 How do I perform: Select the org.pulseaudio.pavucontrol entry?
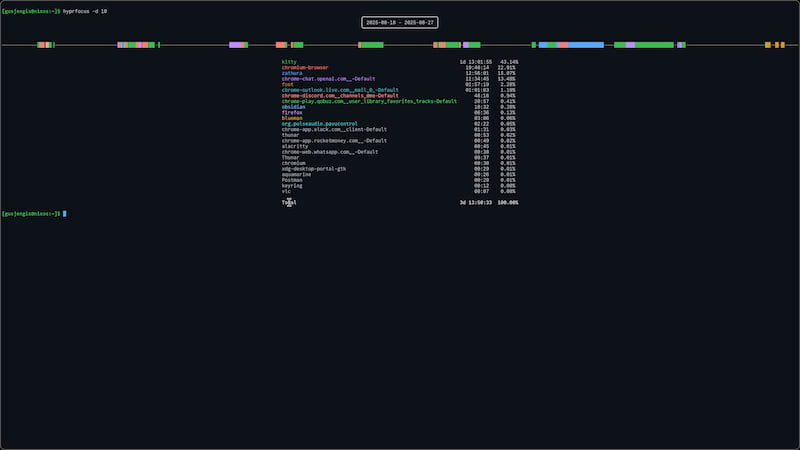click(x=319, y=123)
